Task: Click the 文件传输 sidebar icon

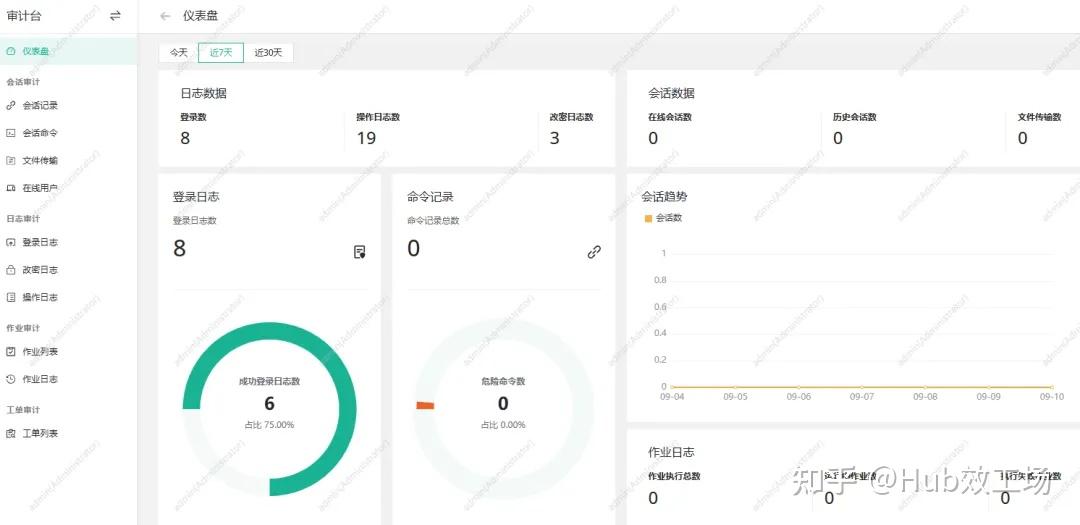Action: (11, 160)
